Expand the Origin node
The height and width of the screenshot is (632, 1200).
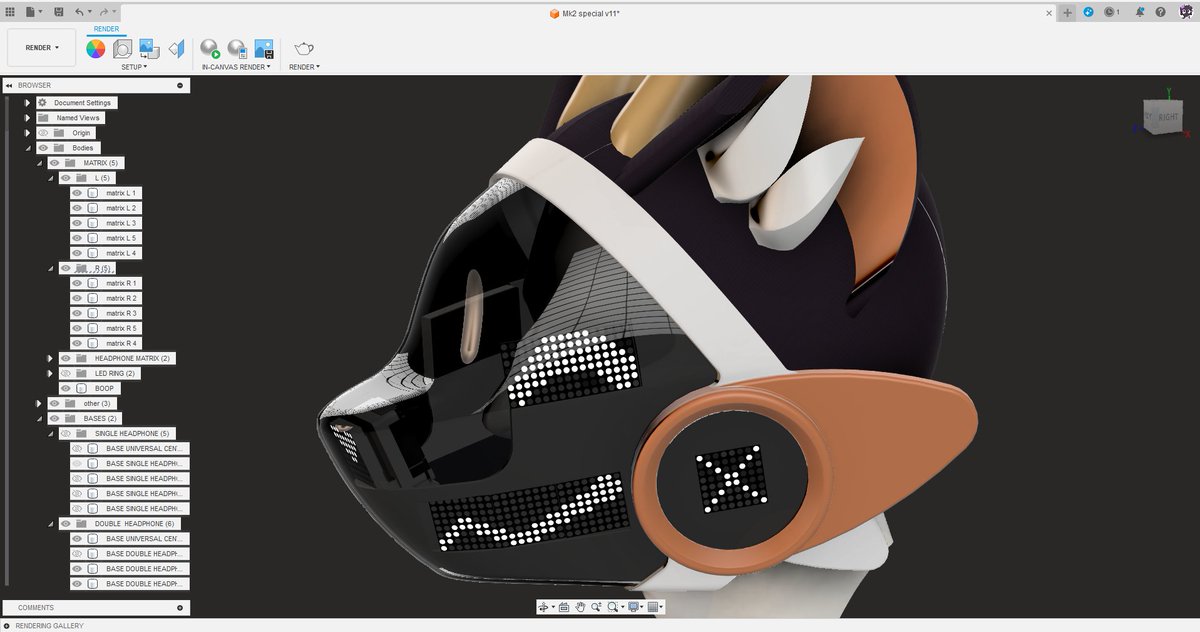click(x=28, y=133)
